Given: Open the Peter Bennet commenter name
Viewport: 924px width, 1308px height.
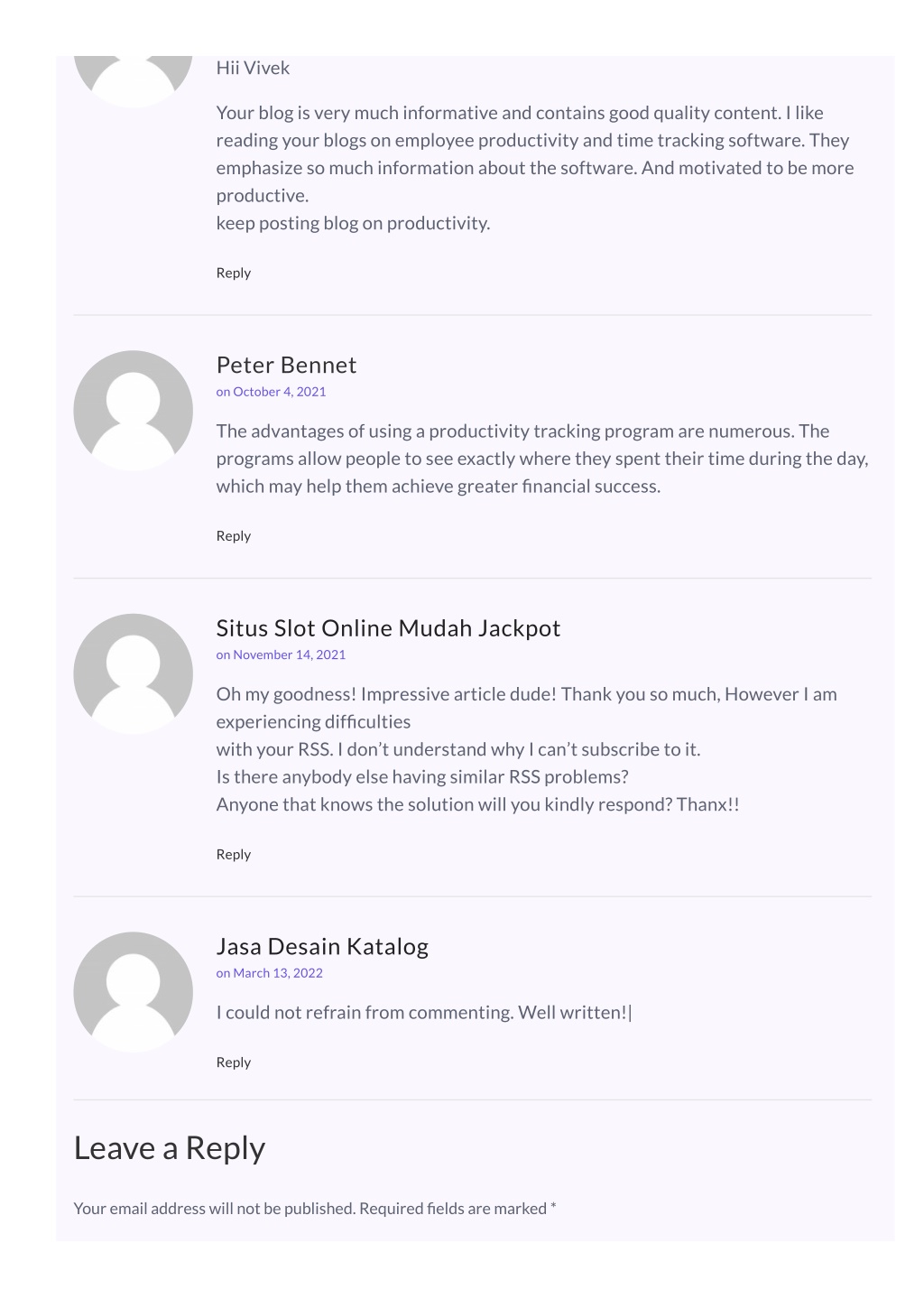Looking at the screenshot, I should (x=286, y=365).
